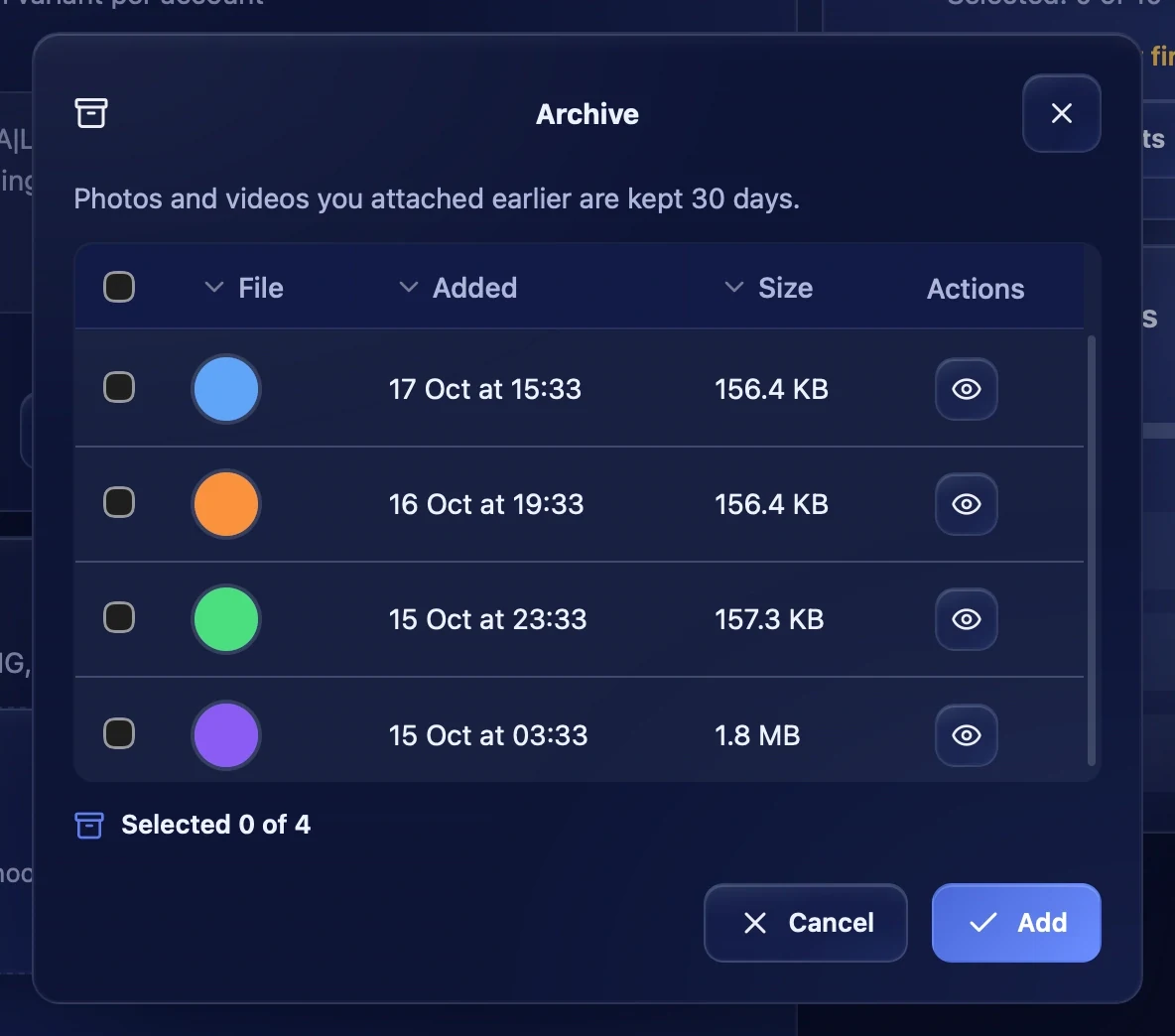Preview the file added 16 Oct at 19:33
This screenshot has width=1175, height=1036.
[x=966, y=504]
